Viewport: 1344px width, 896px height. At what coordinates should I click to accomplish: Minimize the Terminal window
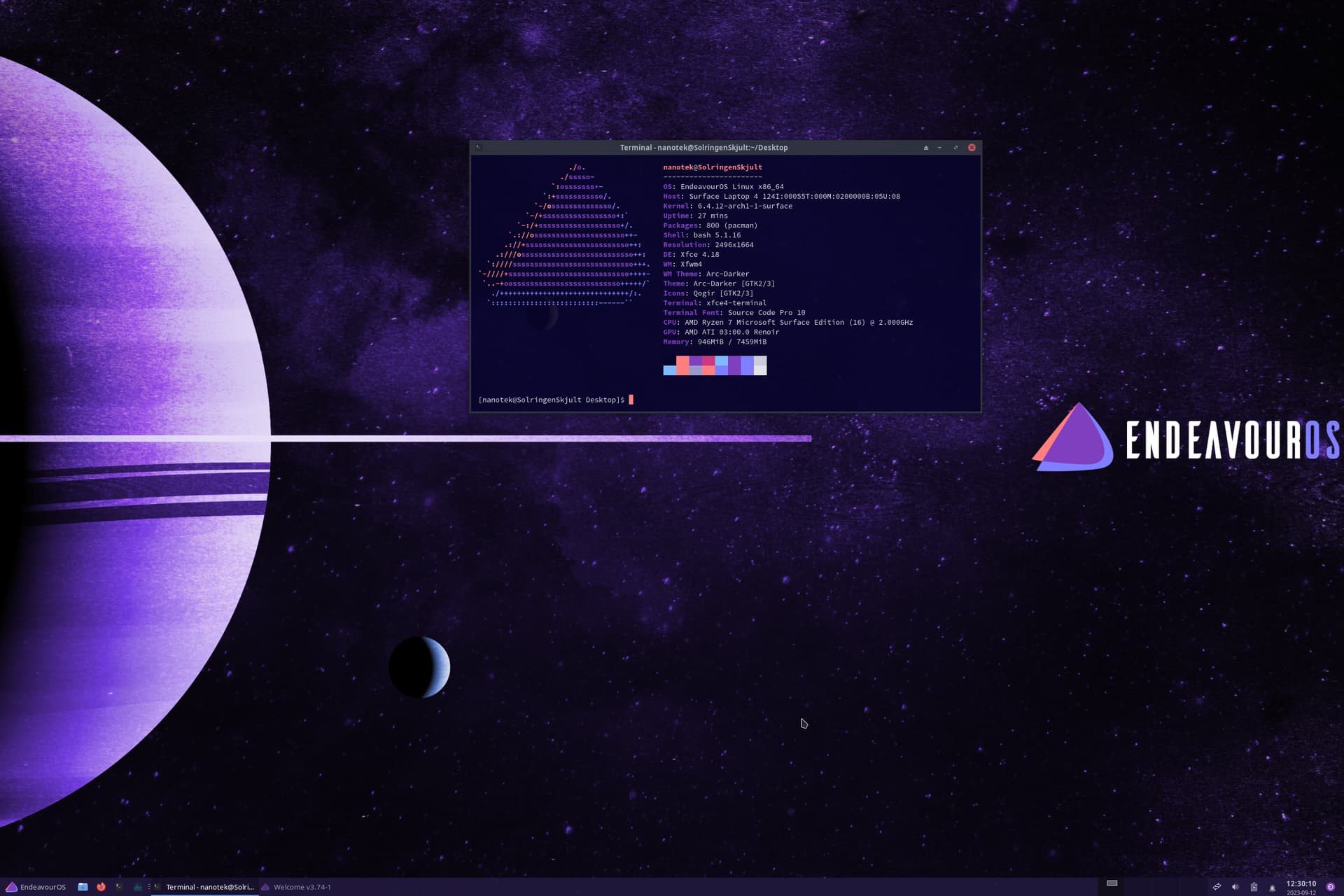point(939,148)
